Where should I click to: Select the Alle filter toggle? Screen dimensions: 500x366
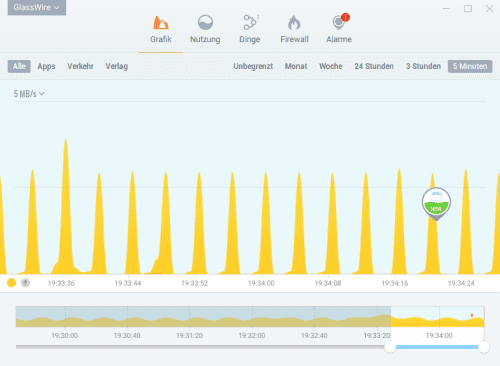19,66
